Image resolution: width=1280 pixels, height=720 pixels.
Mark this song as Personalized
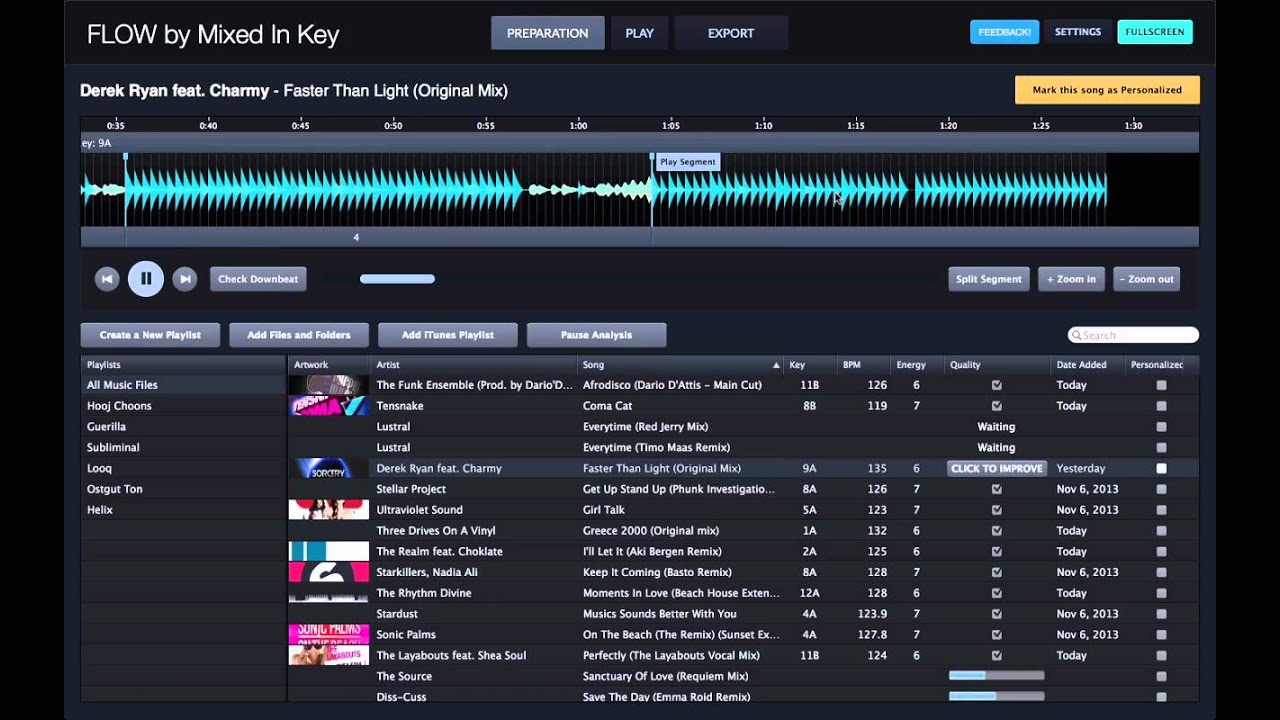tap(1107, 90)
